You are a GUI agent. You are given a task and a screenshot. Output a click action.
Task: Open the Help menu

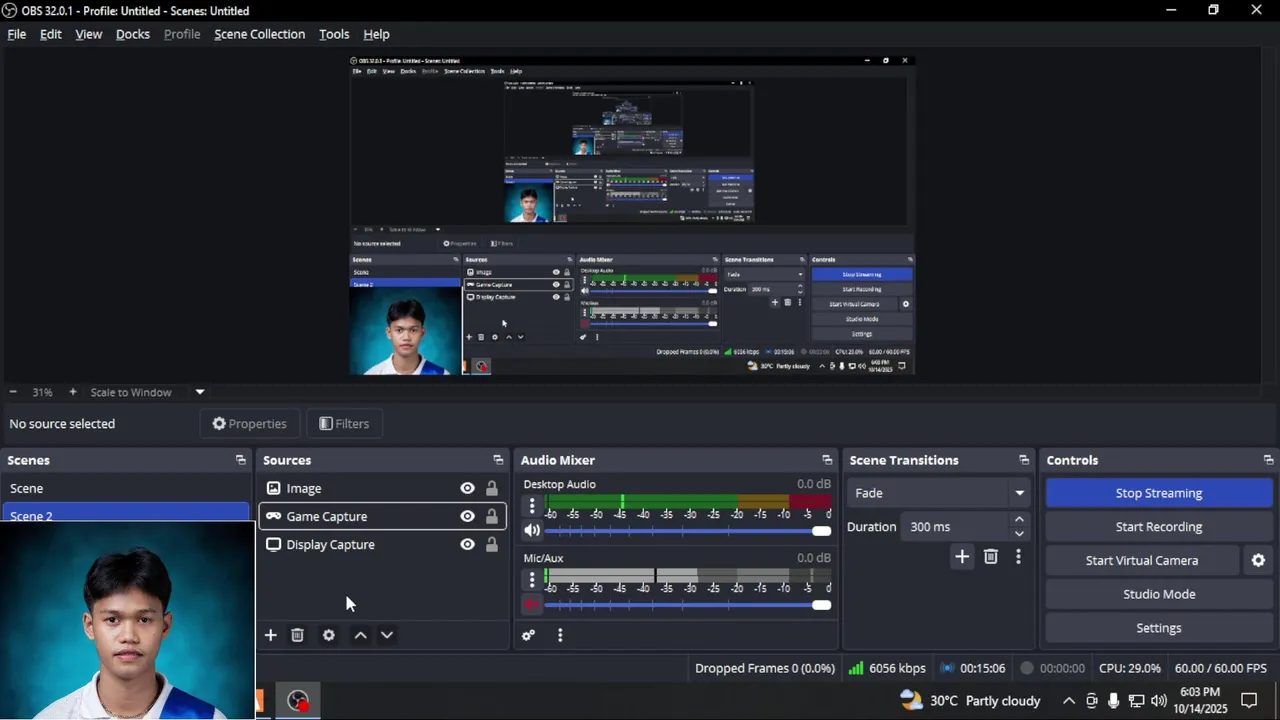click(376, 34)
